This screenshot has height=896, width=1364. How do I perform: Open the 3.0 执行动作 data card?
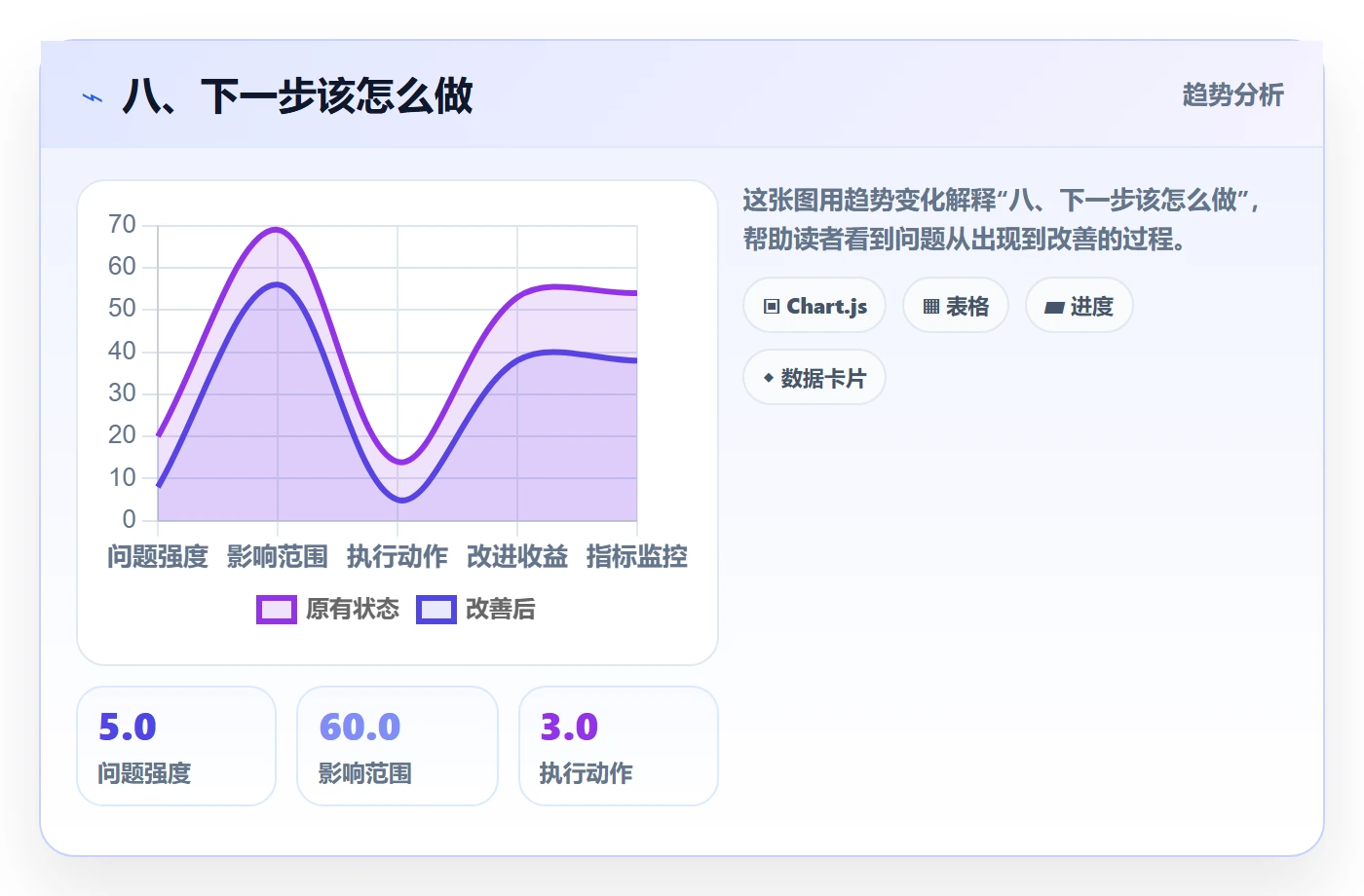click(x=619, y=746)
